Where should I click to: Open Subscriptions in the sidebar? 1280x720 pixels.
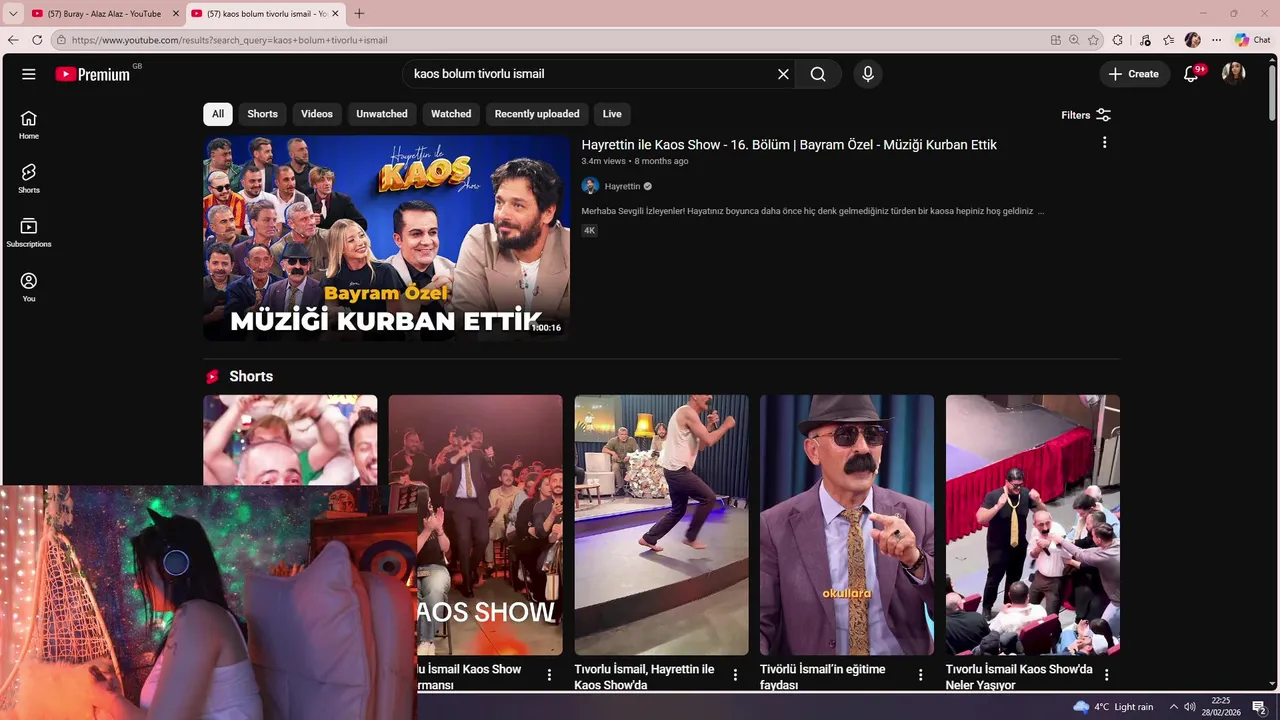[29, 233]
